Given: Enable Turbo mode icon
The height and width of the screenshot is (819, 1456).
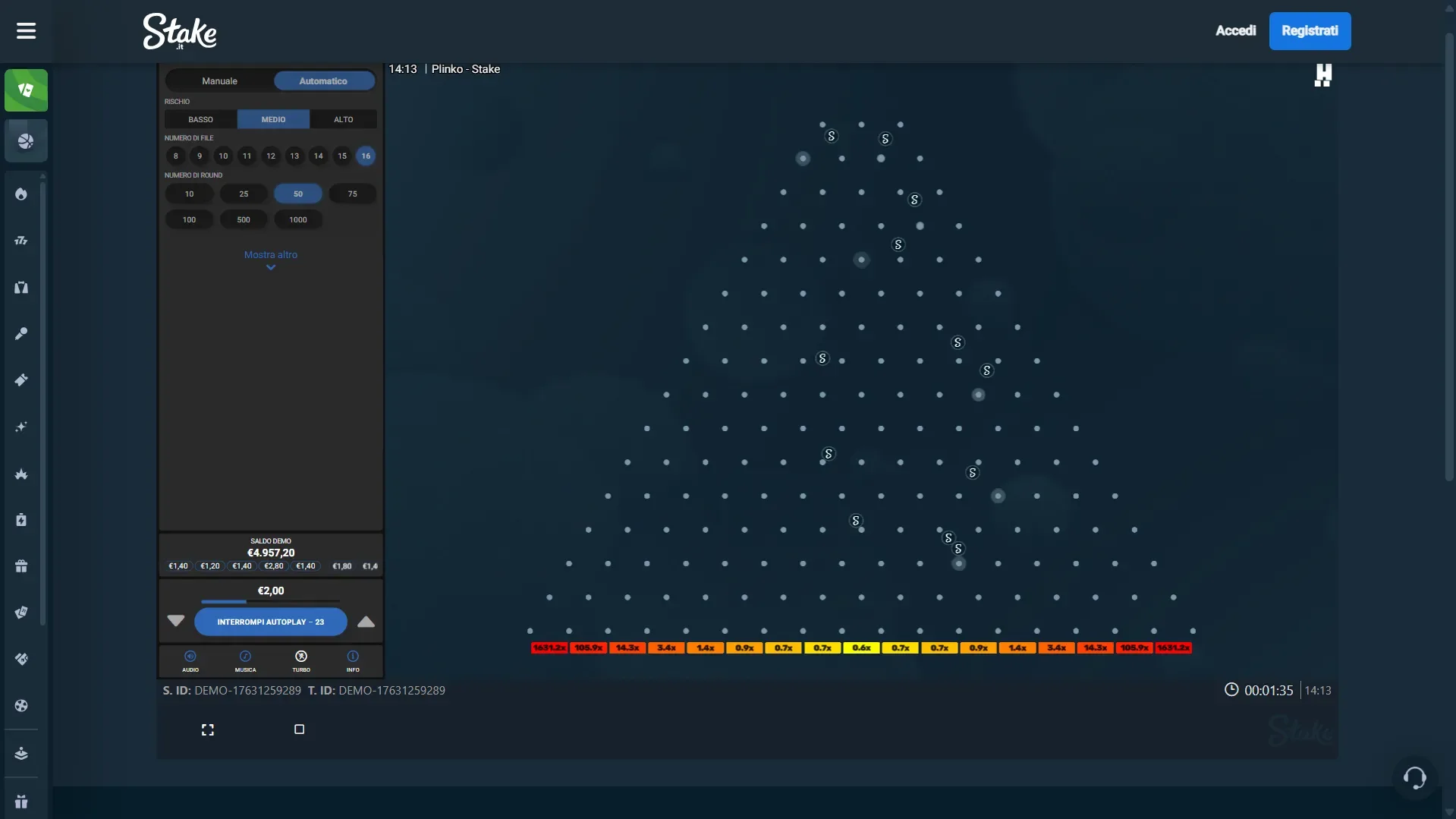Looking at the screenshot, I should tap(301, 660).
